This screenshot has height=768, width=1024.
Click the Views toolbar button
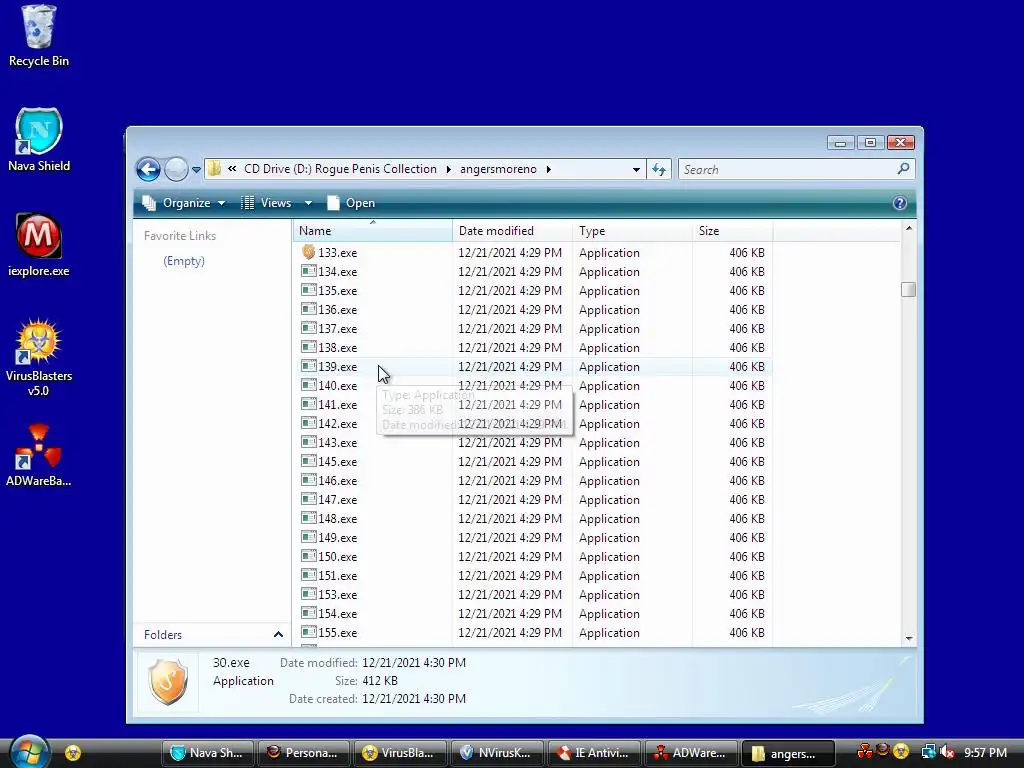pyautogui.click(x=266, y=203)
